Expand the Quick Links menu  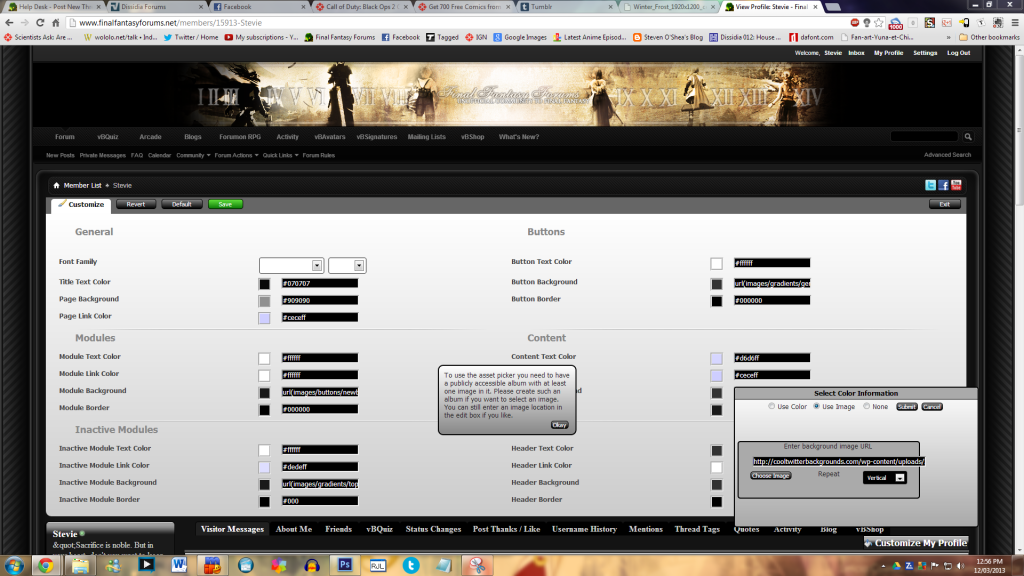(280, 155)
